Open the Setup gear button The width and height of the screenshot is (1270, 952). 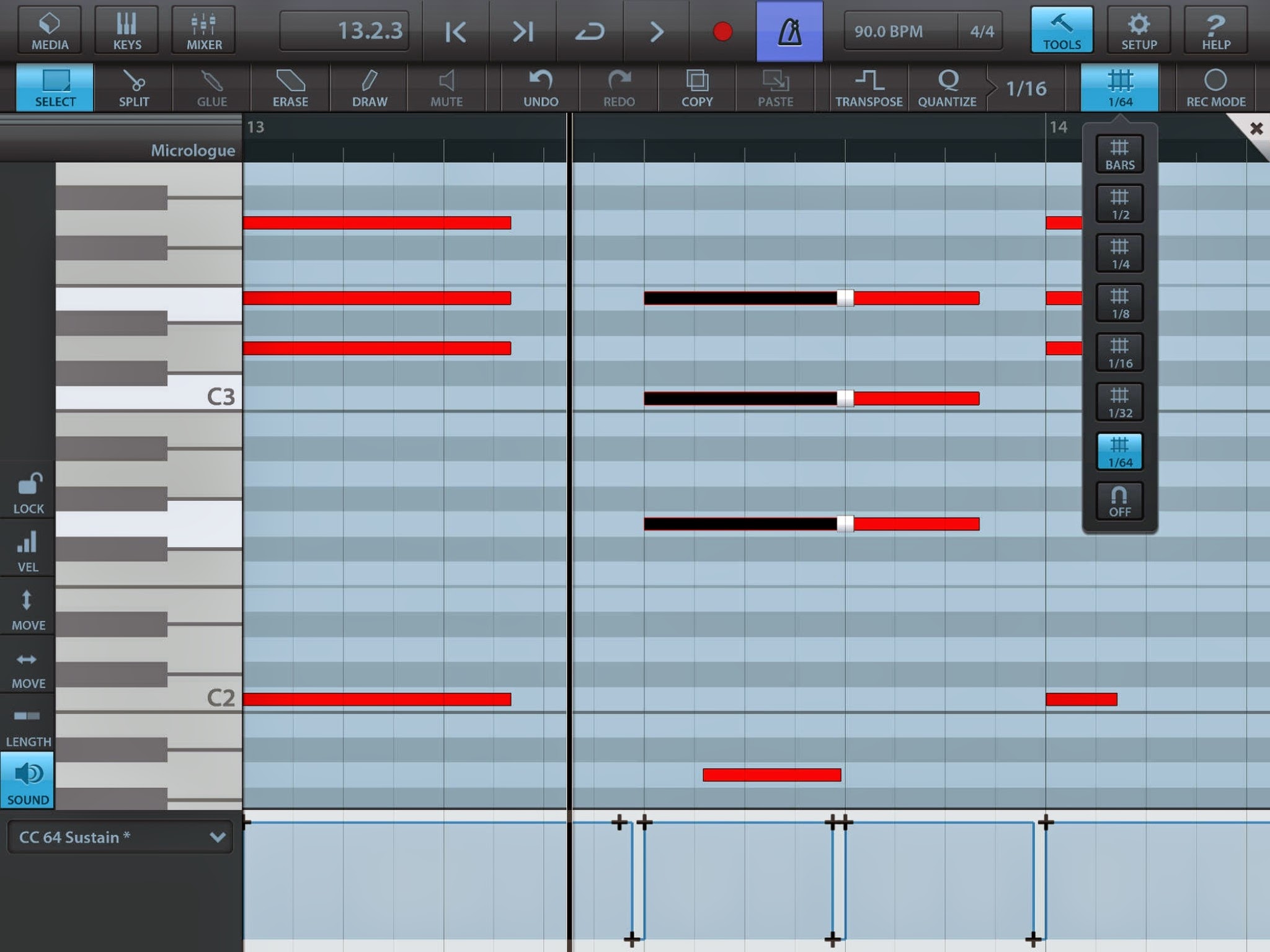[1139, 30]
